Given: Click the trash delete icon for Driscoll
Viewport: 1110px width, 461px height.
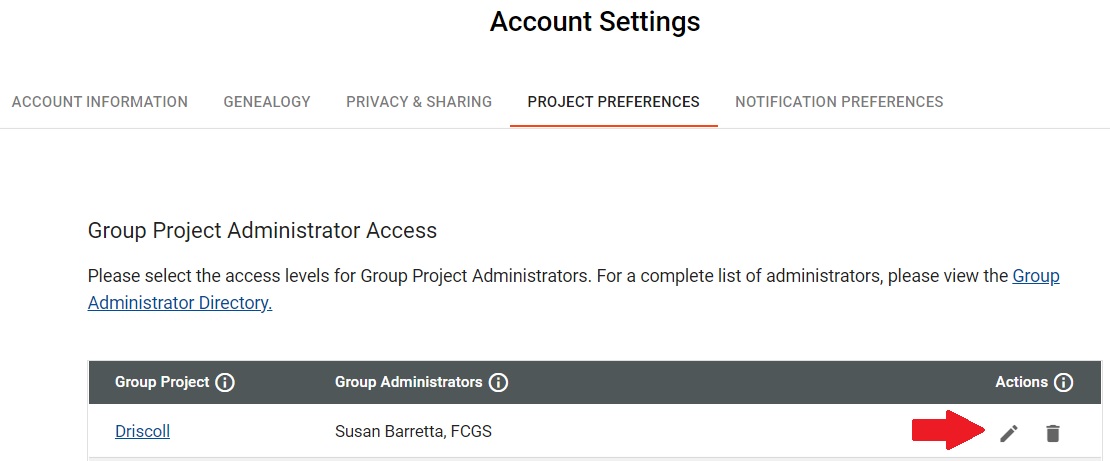Looking at the screenshot, I should point(1053,433).
